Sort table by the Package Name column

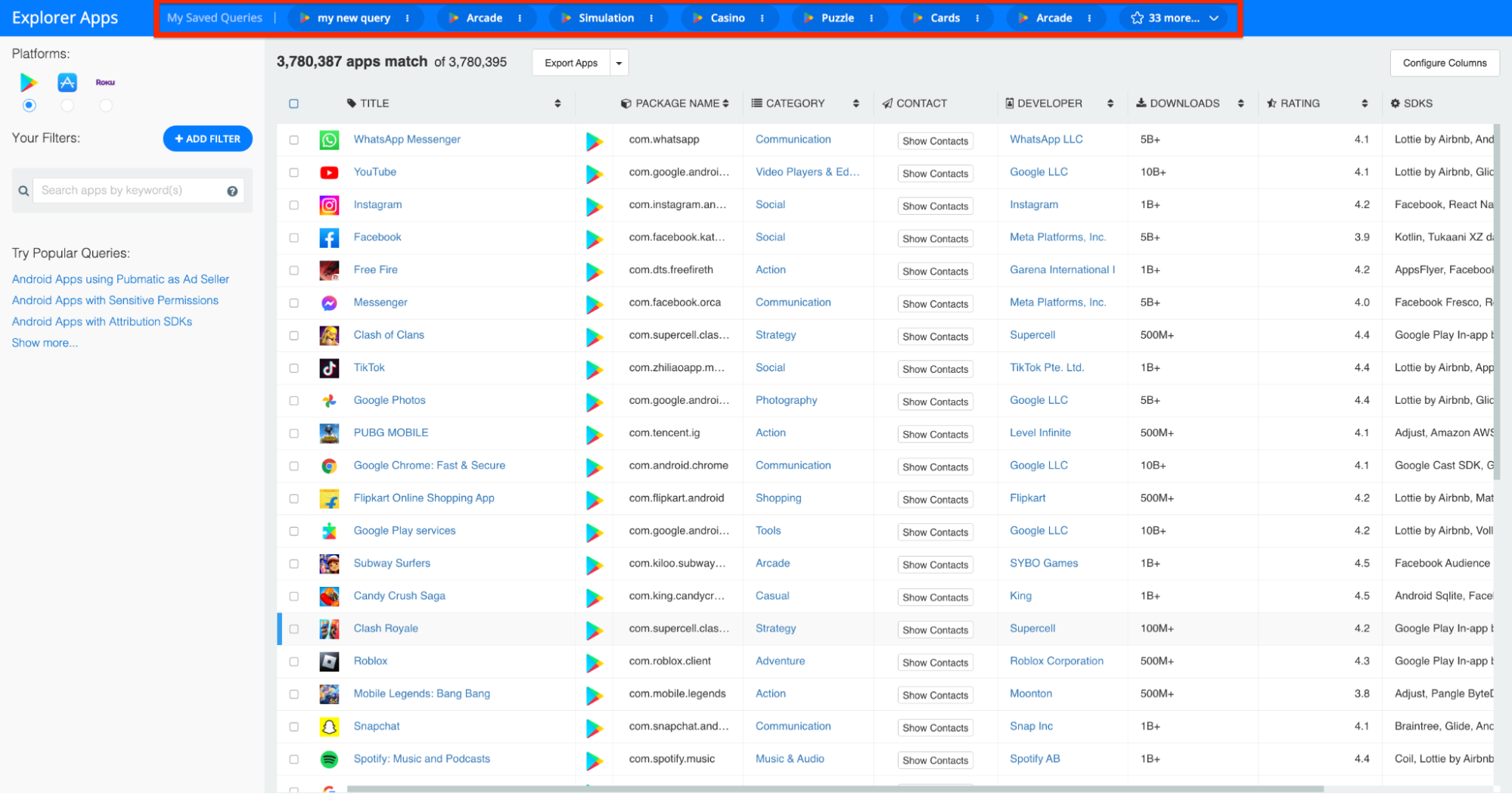pyautogui.click(x=726, y=104)
